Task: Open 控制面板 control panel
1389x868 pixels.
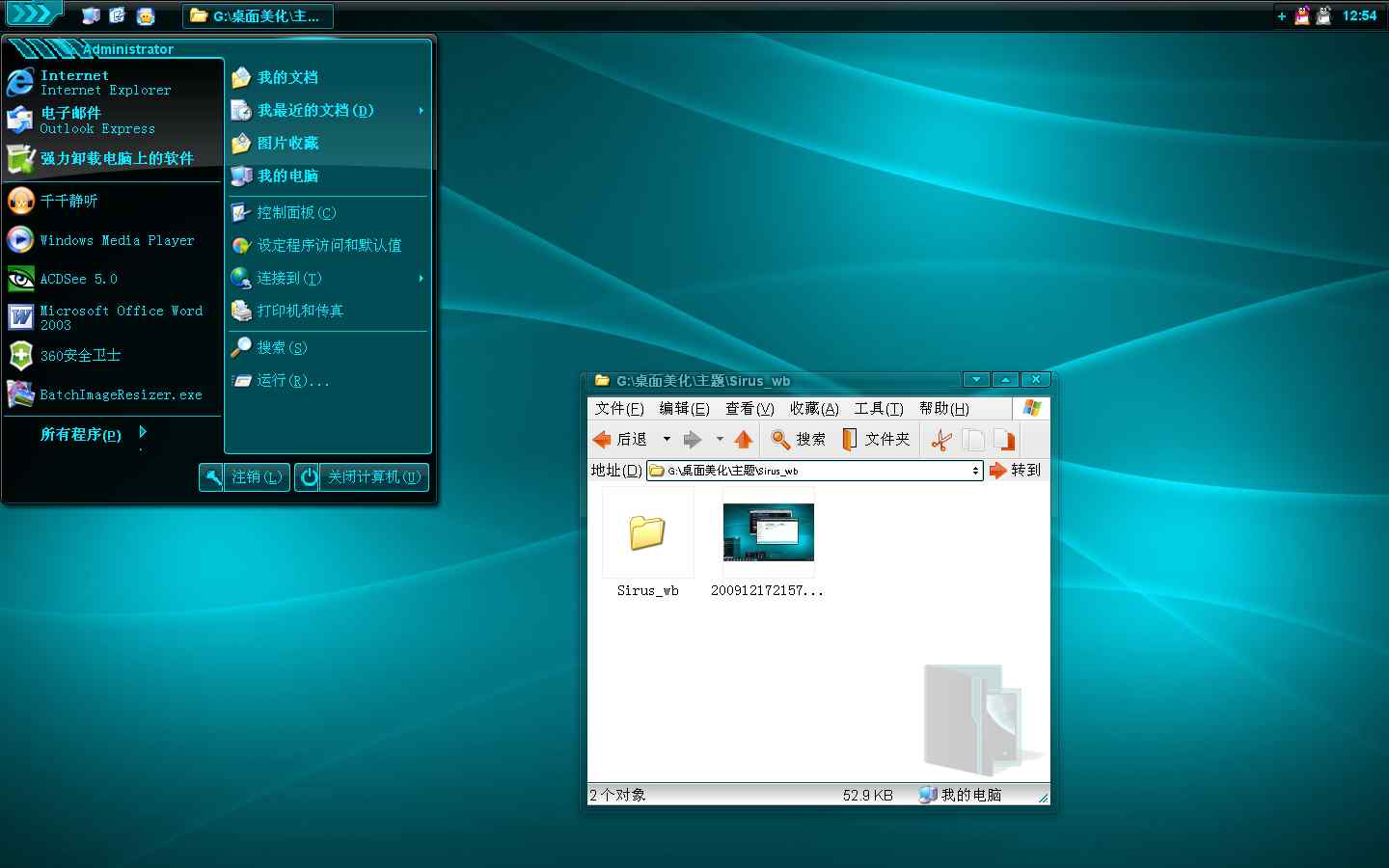Action: 328,212
